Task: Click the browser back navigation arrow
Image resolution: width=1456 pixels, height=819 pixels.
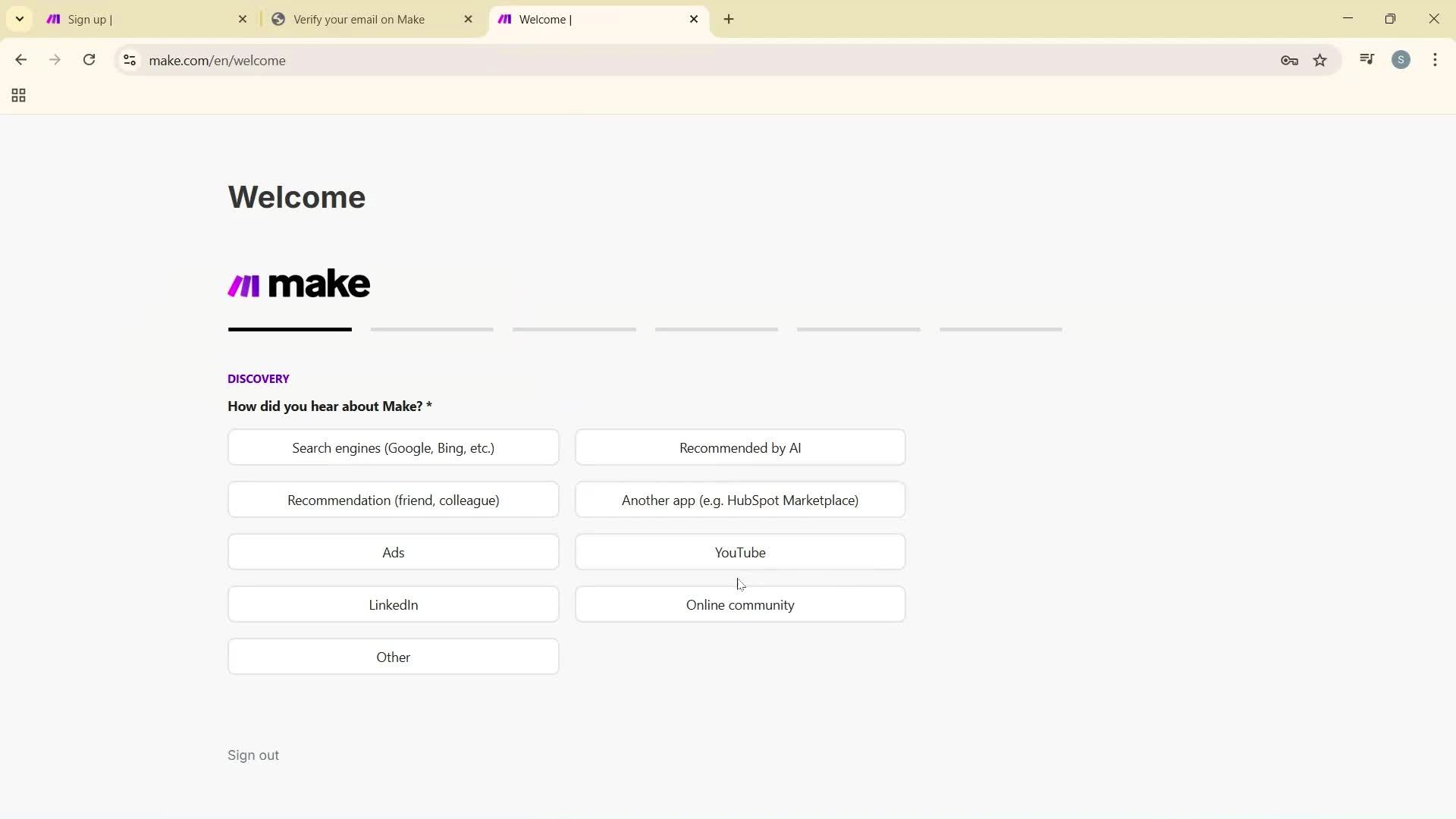Action: [20, 60]
